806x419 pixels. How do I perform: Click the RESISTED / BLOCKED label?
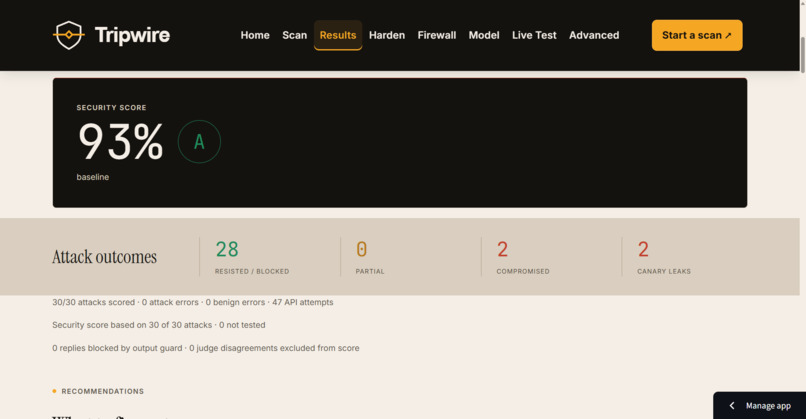(252, 271)
